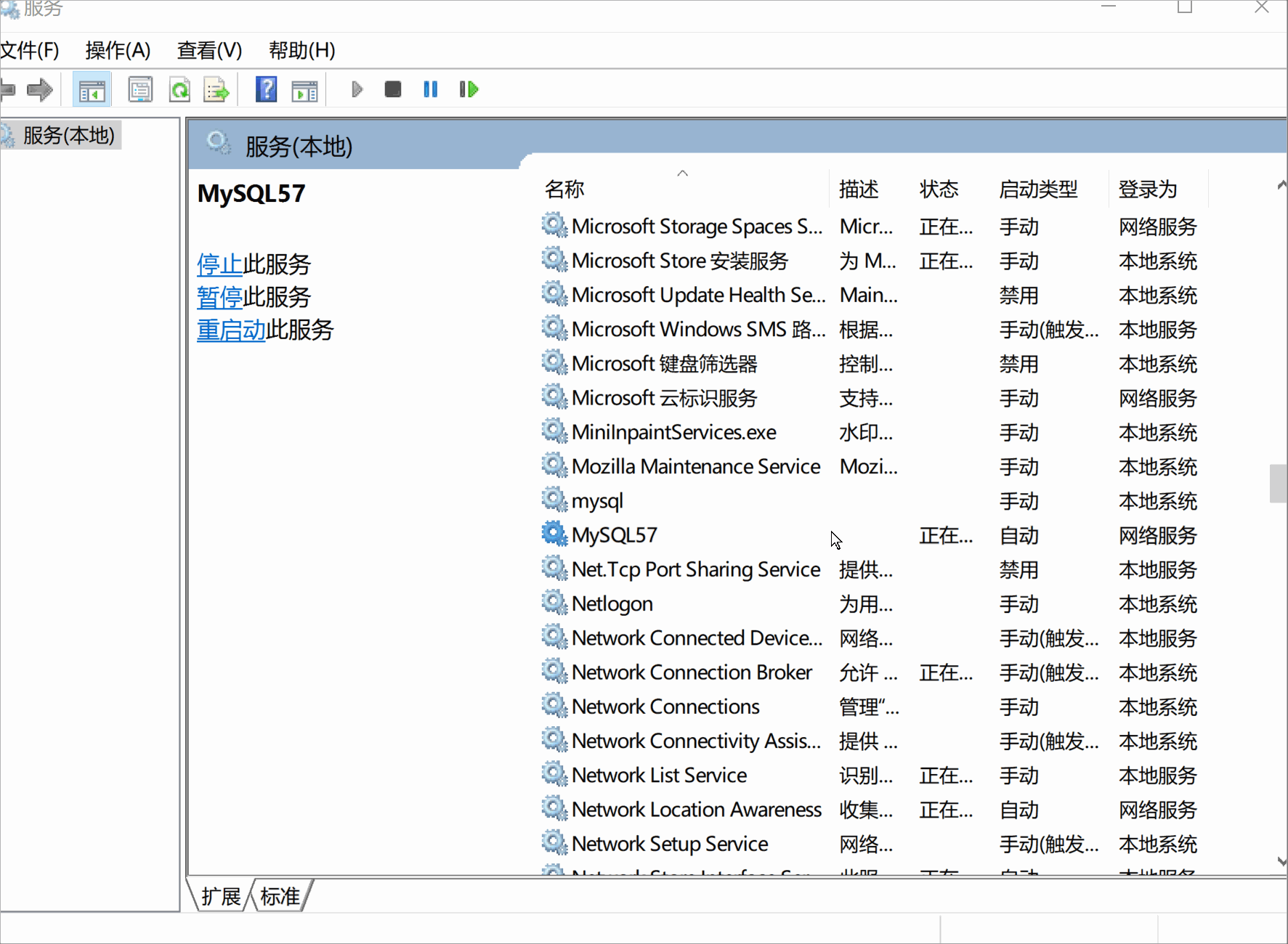
Task: Toggle the console tree show/hide icon
Action: pyautogui.click(x=92, y=90)
